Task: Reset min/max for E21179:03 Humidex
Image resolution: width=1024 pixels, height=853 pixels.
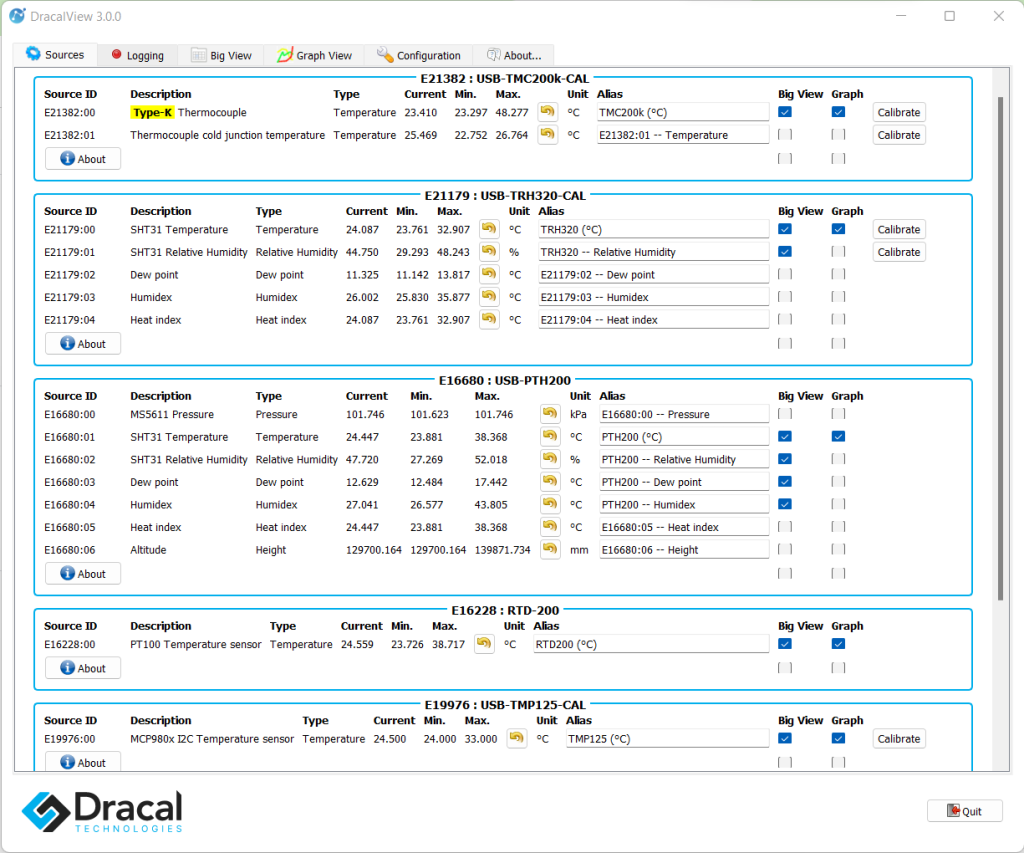Action: click(x=489, y=297)
